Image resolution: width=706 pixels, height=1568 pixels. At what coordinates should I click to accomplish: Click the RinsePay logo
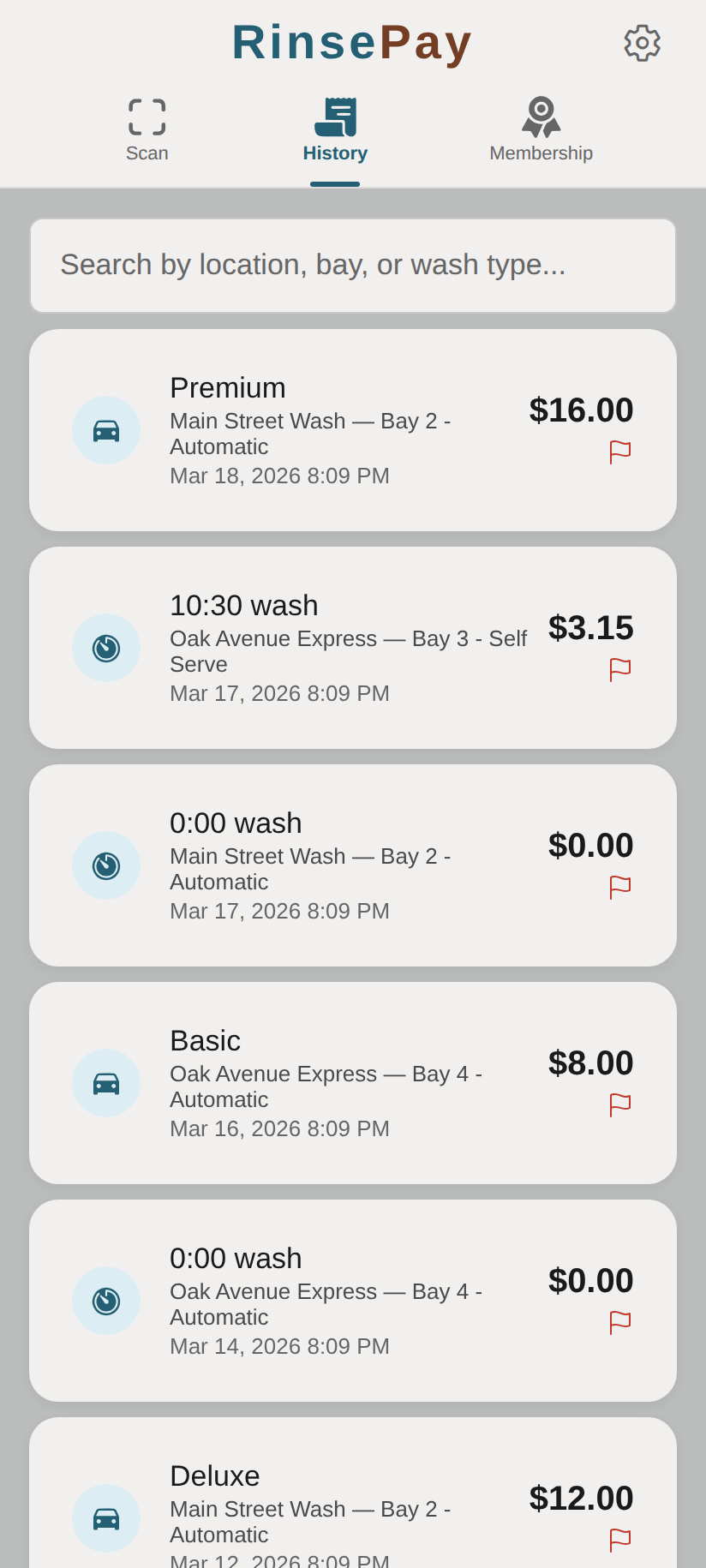click(352, 42)
